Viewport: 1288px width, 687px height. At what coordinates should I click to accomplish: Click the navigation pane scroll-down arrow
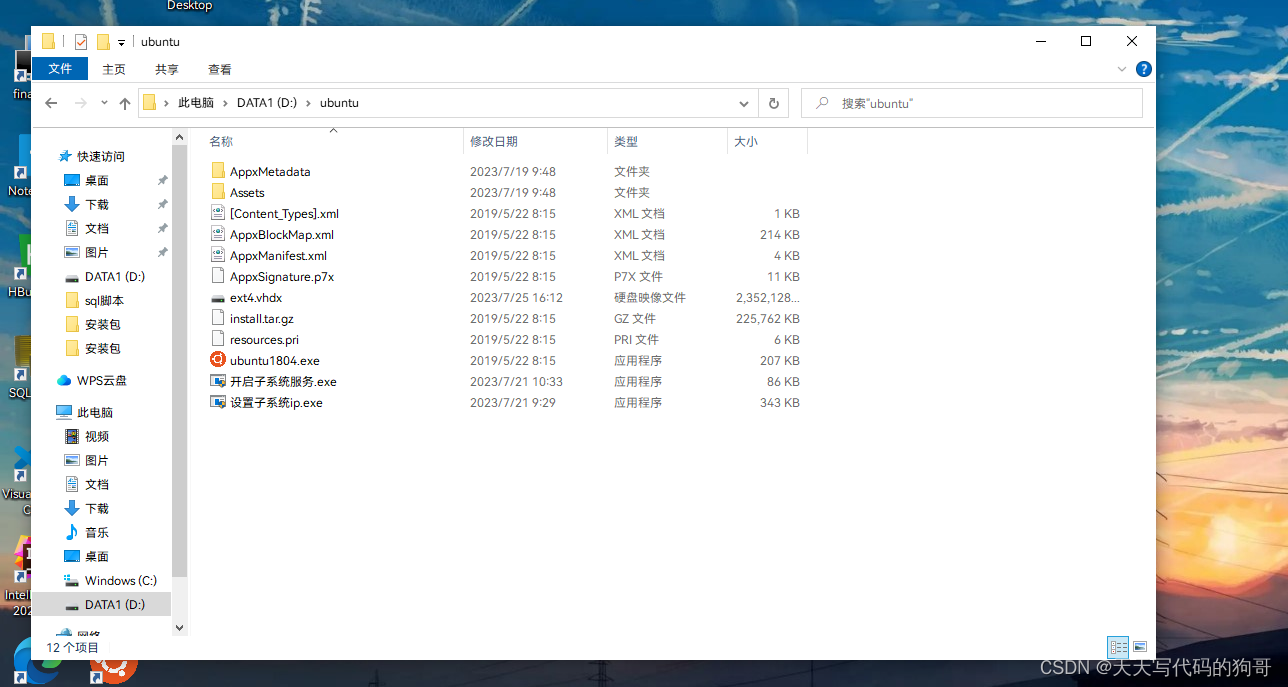180,627
